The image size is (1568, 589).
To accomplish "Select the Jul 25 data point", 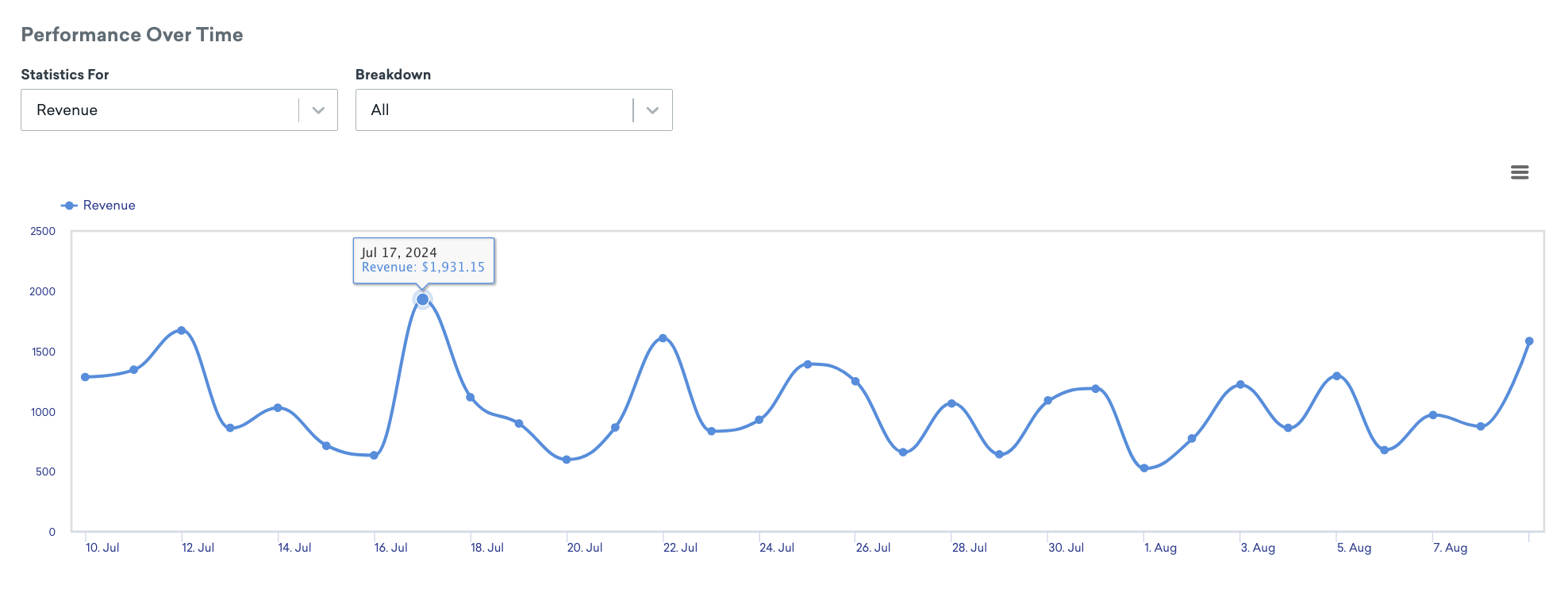I will click(x=808, y=364).
